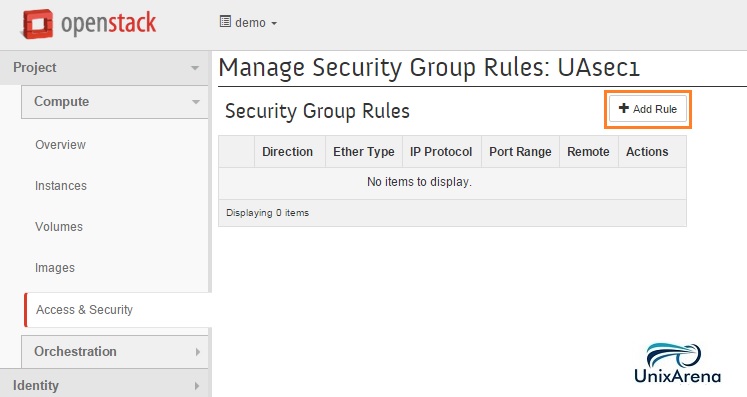Viewport: 747px width, 397px height.
Task: Open the demo project dropdown
Action: (x=248, y=22)
